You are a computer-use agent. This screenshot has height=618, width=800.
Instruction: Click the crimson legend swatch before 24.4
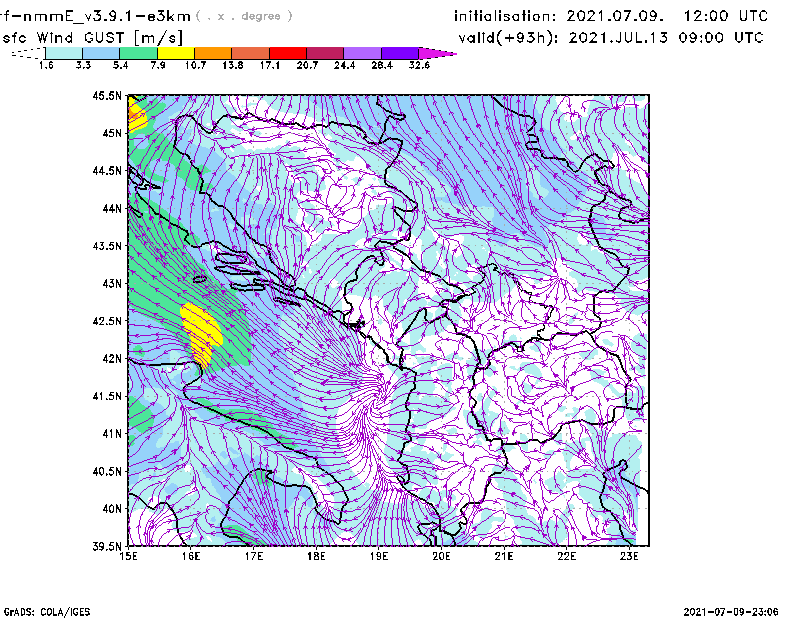tap(325, 53)
